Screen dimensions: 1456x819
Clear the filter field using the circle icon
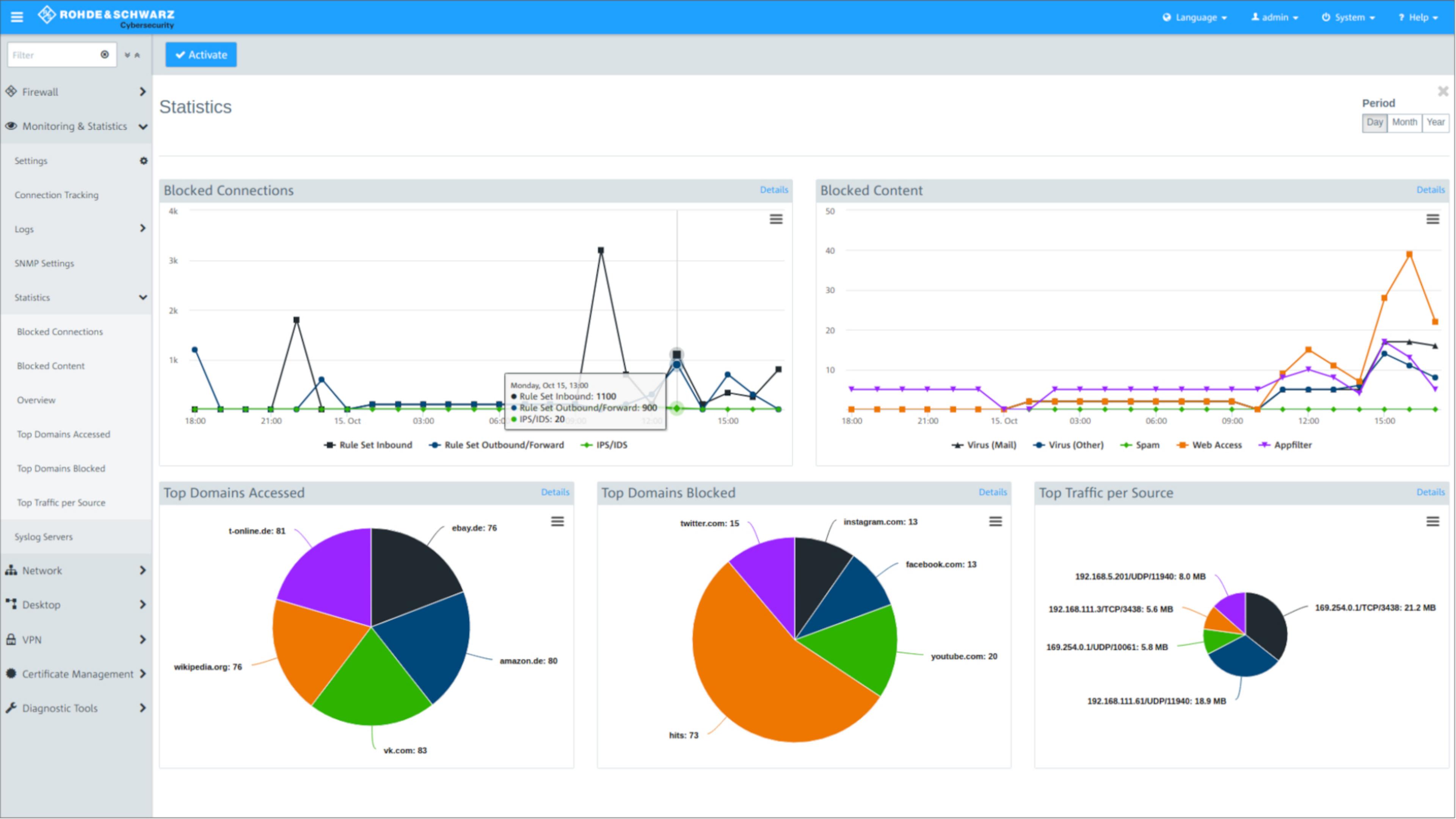tap(105, 55)
